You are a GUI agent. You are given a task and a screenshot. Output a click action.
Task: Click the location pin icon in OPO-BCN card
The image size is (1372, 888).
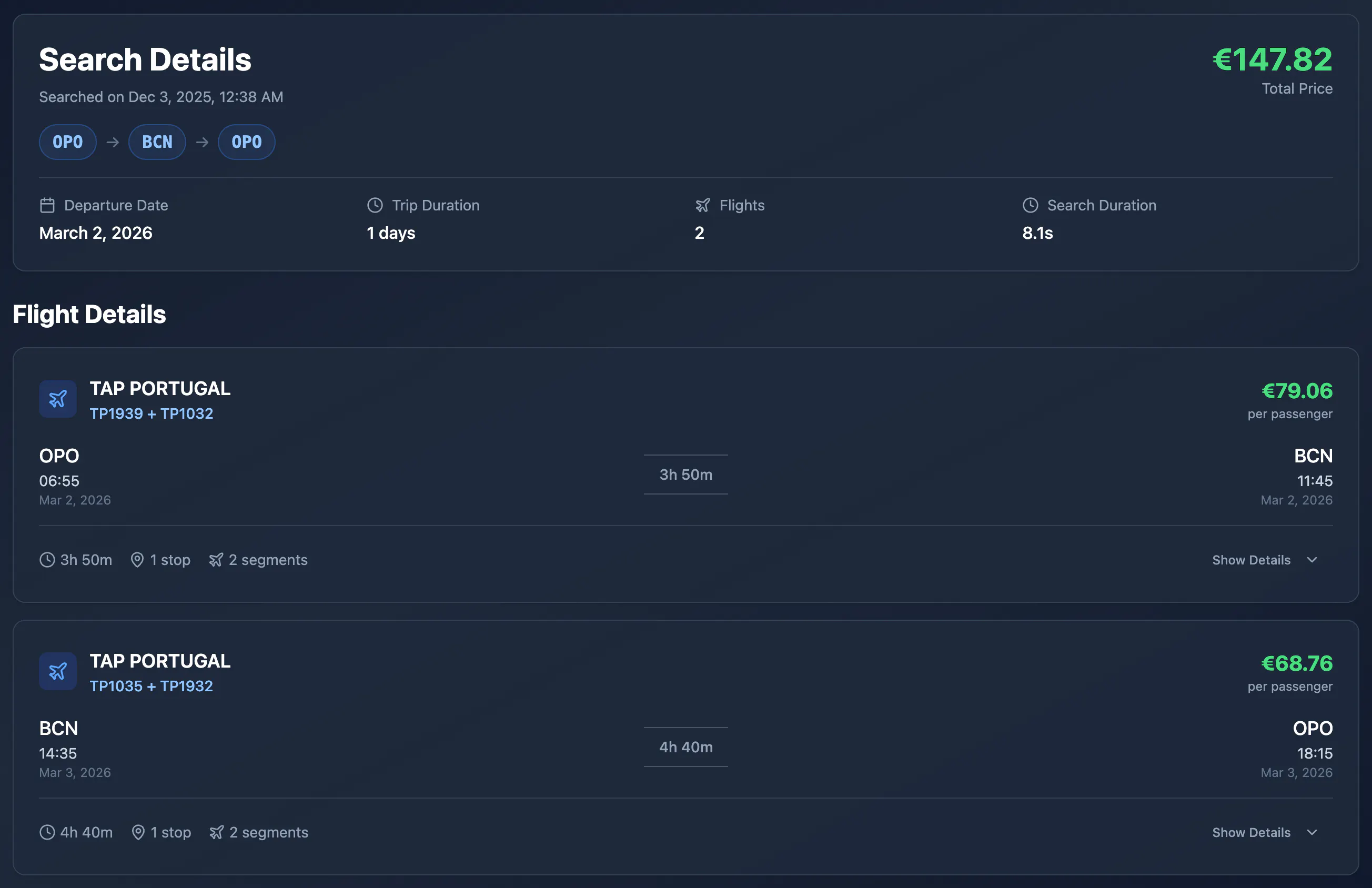[x=137, y=560]
